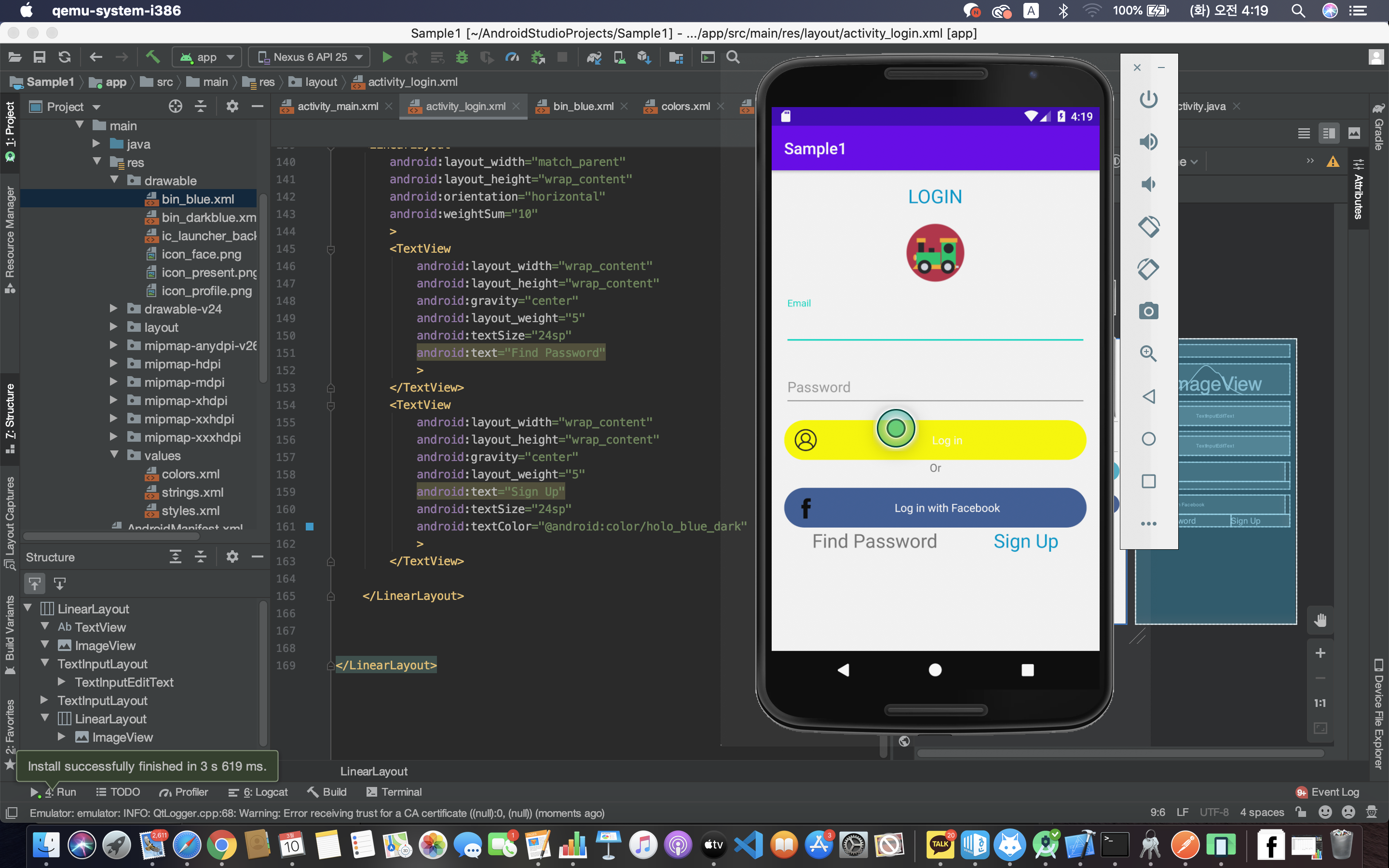Toggle pan mode hand icon in the design view
The image size is (1389, 868).
tap(1320, 620)
